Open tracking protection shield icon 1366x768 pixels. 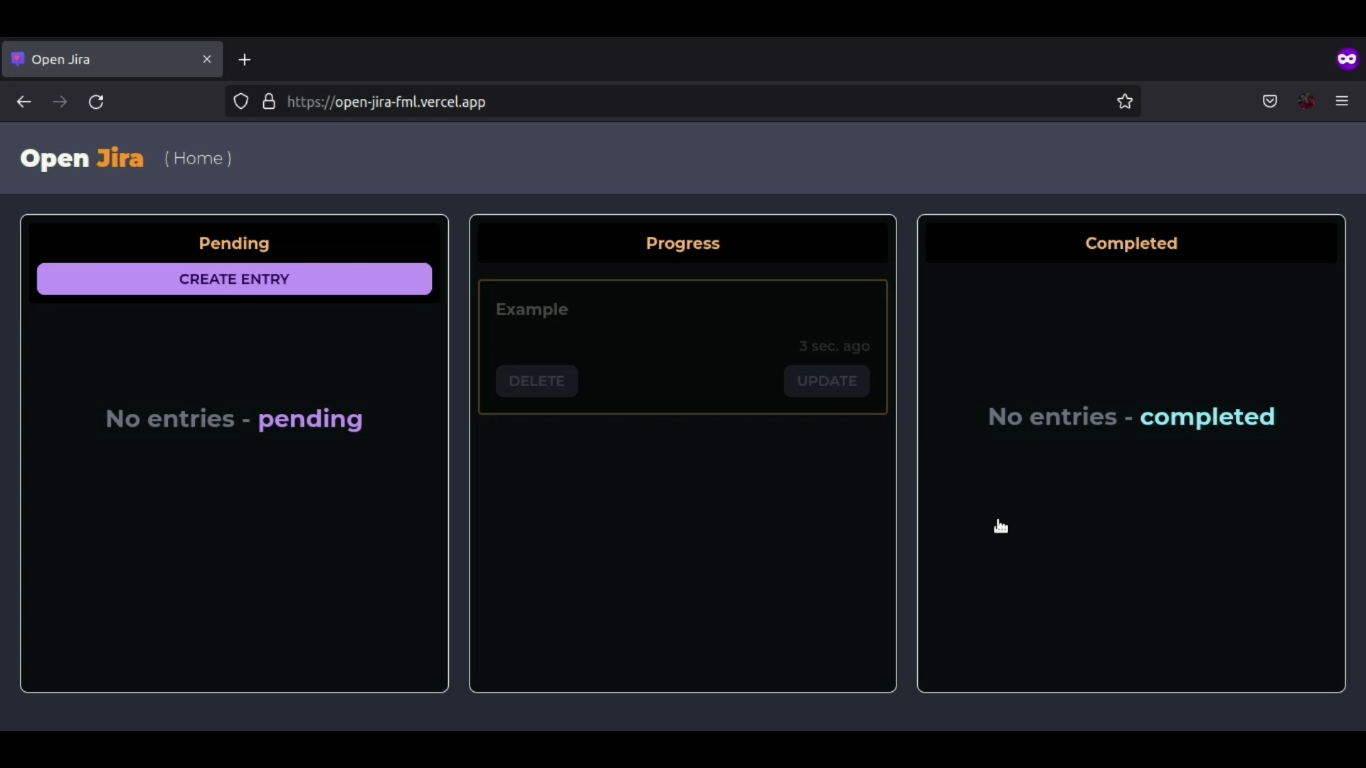[x=241, y=101]
